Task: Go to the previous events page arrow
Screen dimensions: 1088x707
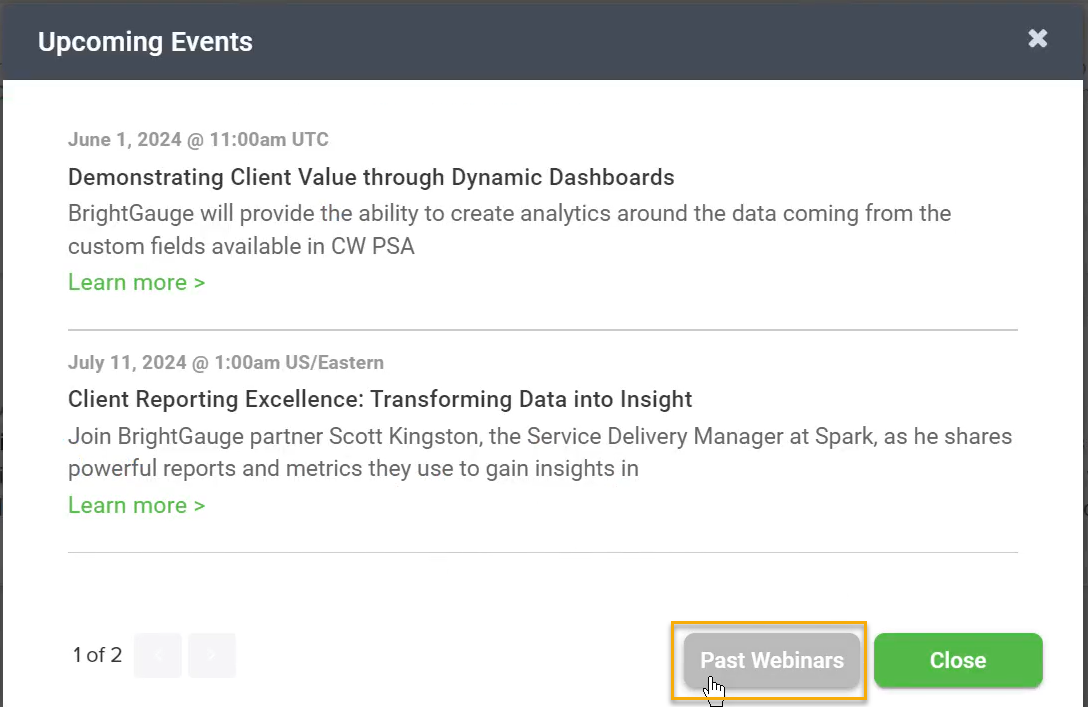Action: point(158,655)
